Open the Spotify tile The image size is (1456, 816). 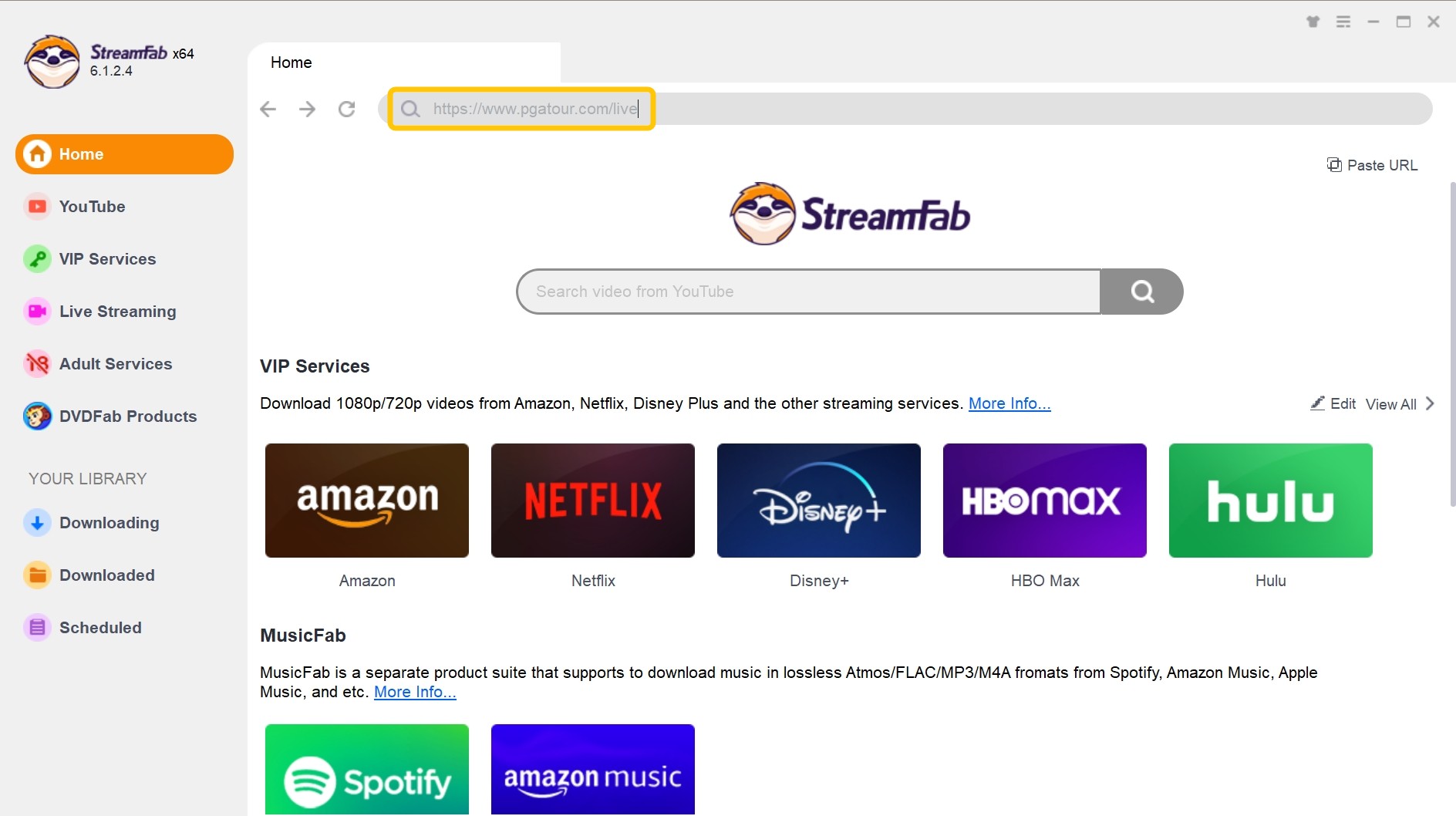tap(367, 769)
